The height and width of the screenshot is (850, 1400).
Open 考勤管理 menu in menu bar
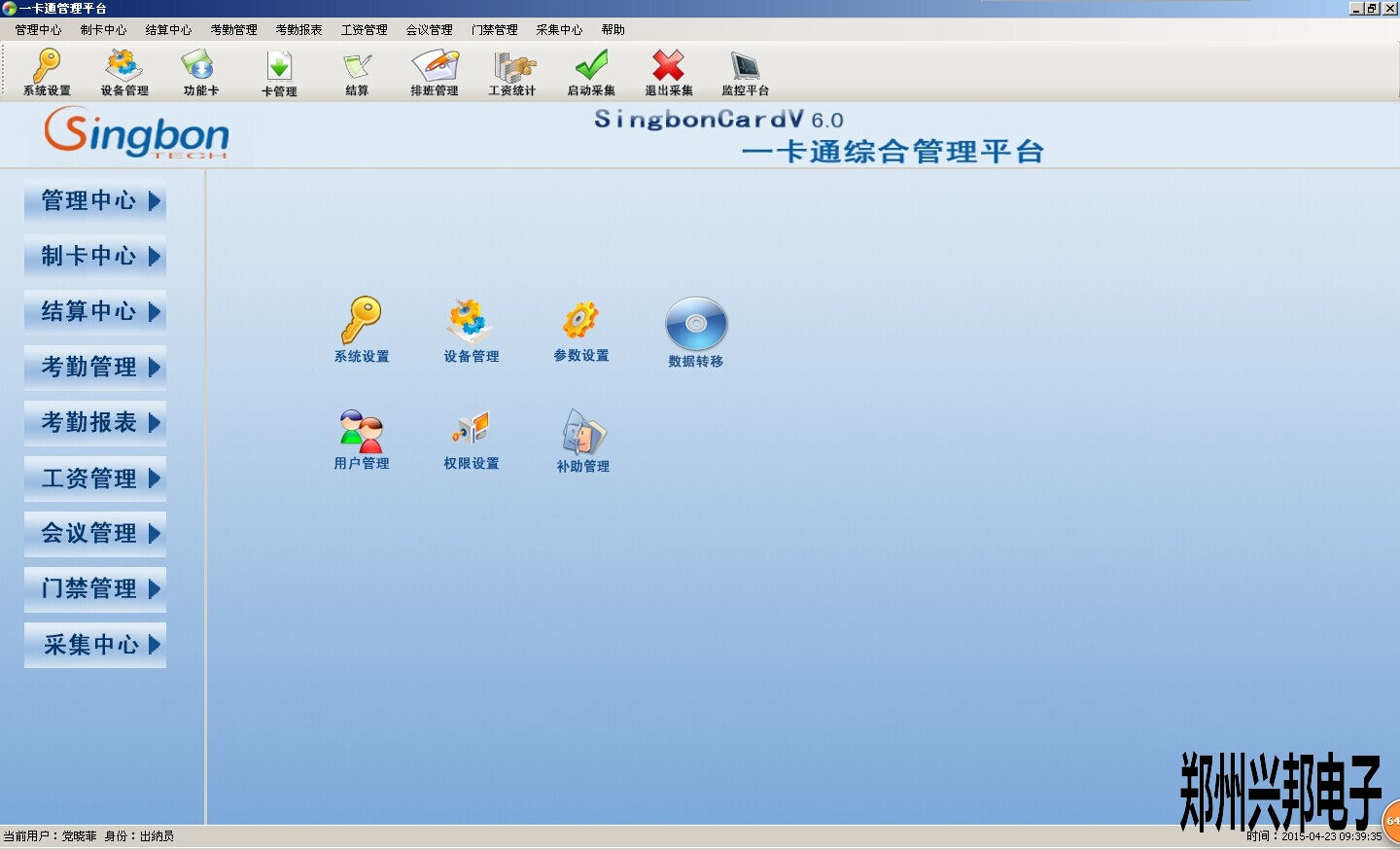(x=233, y=30)
